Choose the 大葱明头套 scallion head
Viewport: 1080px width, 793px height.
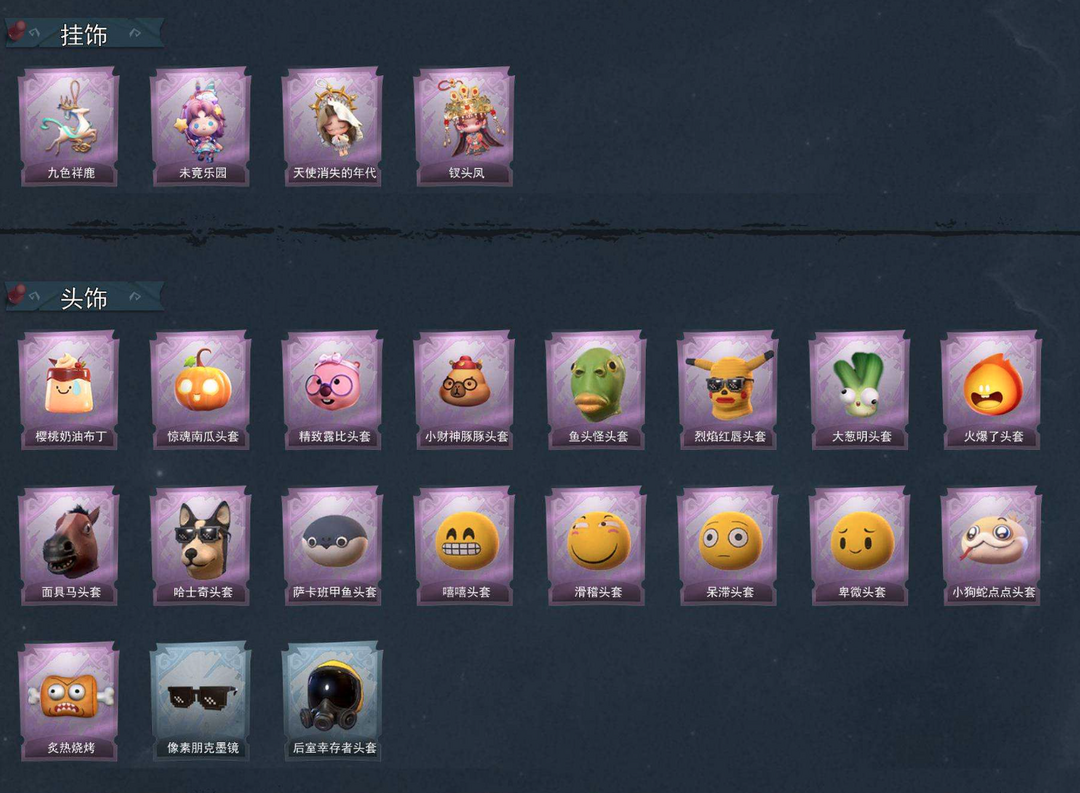click(x=860, y=391)
